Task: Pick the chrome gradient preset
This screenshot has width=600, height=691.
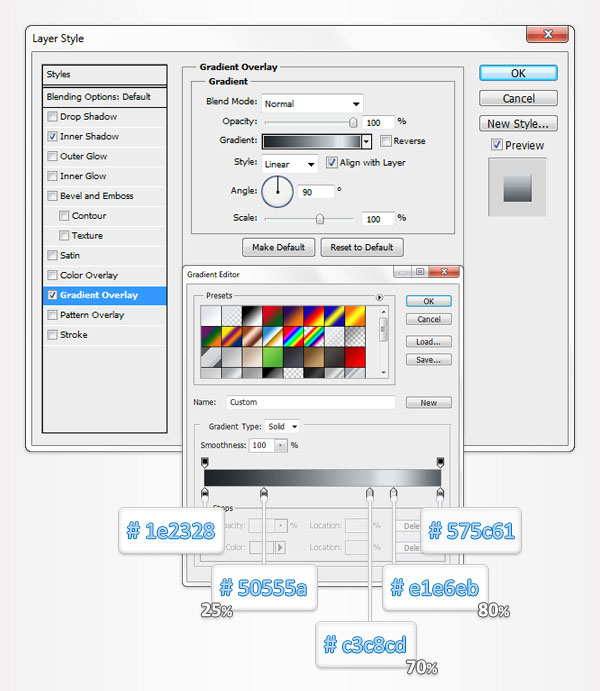Action: point(273,337)
